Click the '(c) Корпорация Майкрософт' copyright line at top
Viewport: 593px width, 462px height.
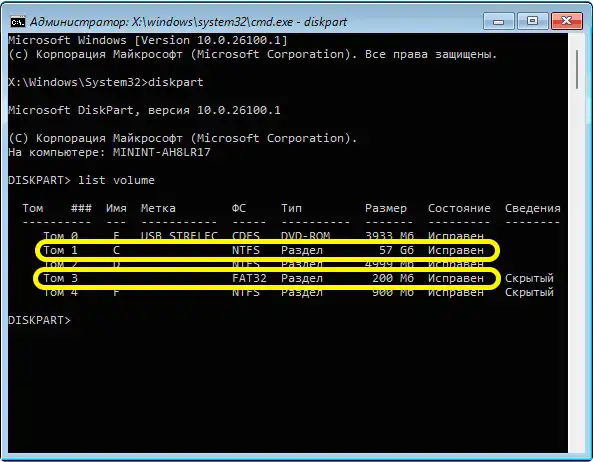[x=252, y=54]
